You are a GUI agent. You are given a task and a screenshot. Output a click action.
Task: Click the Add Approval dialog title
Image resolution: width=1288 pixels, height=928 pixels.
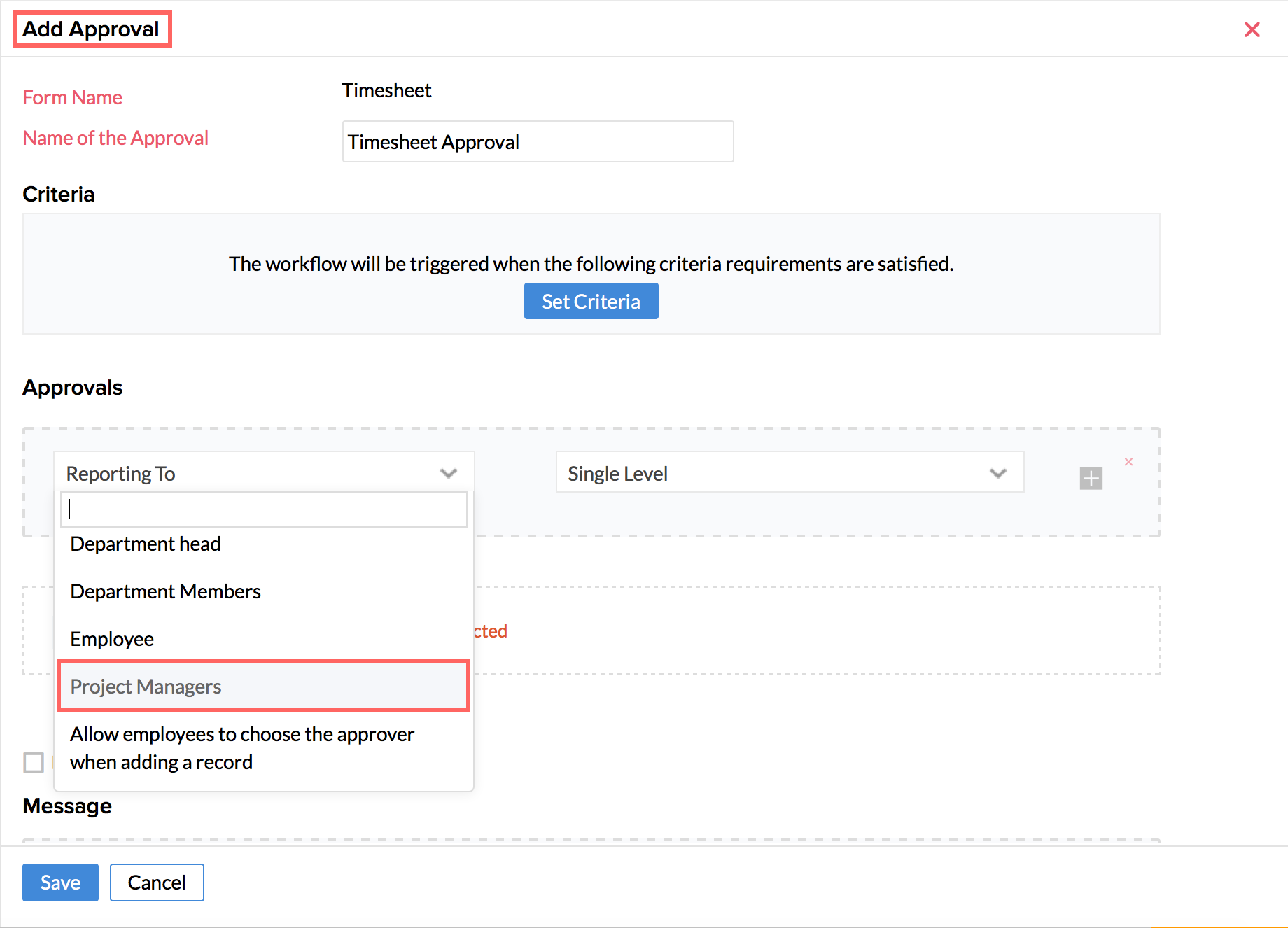91,29
